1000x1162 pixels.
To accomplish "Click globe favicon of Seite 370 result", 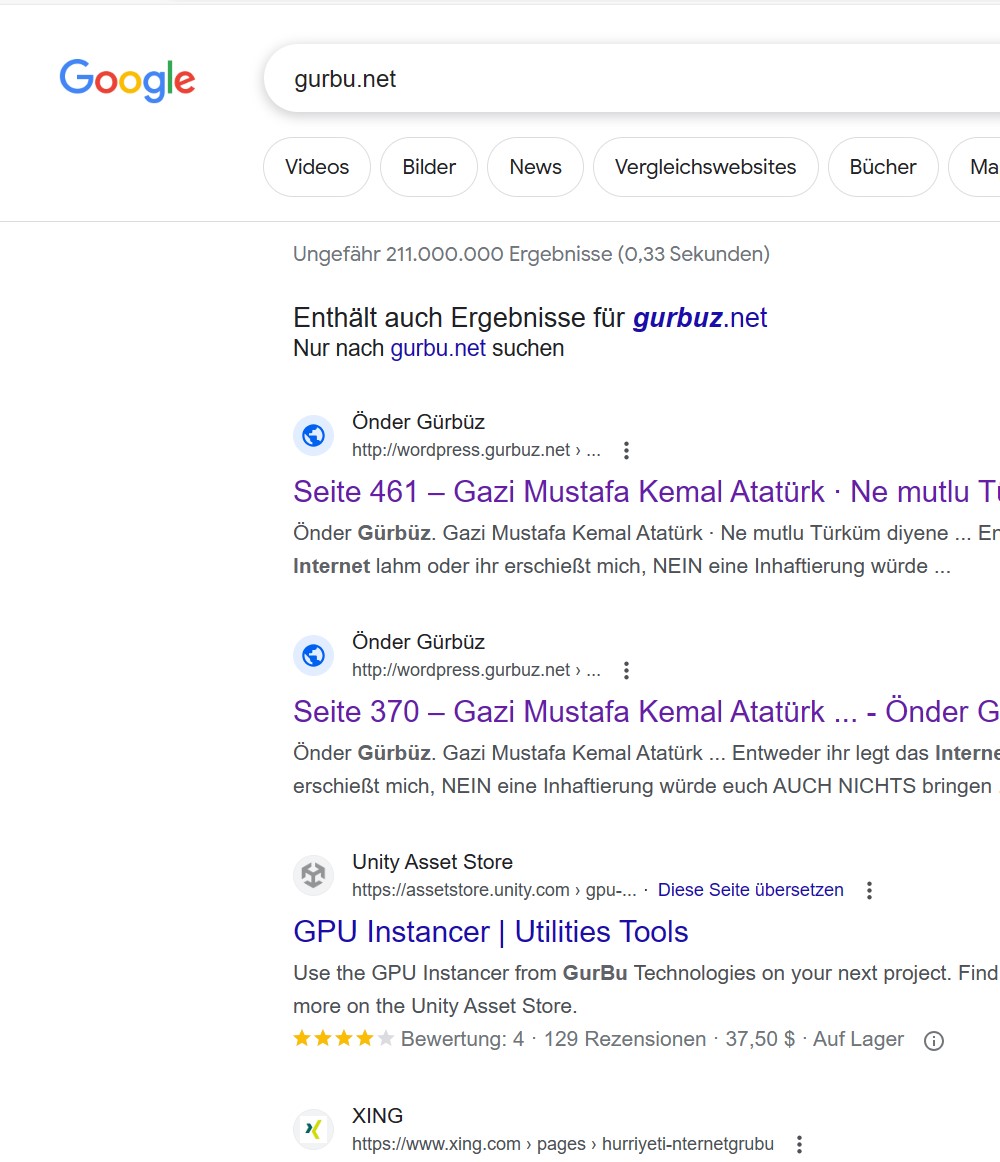I will coord(314,656).
